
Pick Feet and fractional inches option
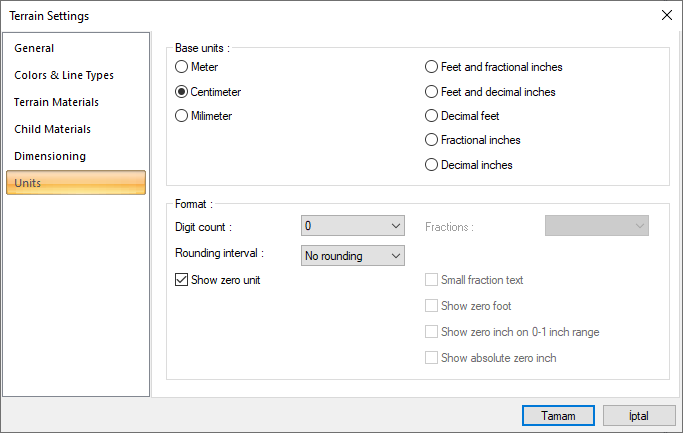click(432, 68)
